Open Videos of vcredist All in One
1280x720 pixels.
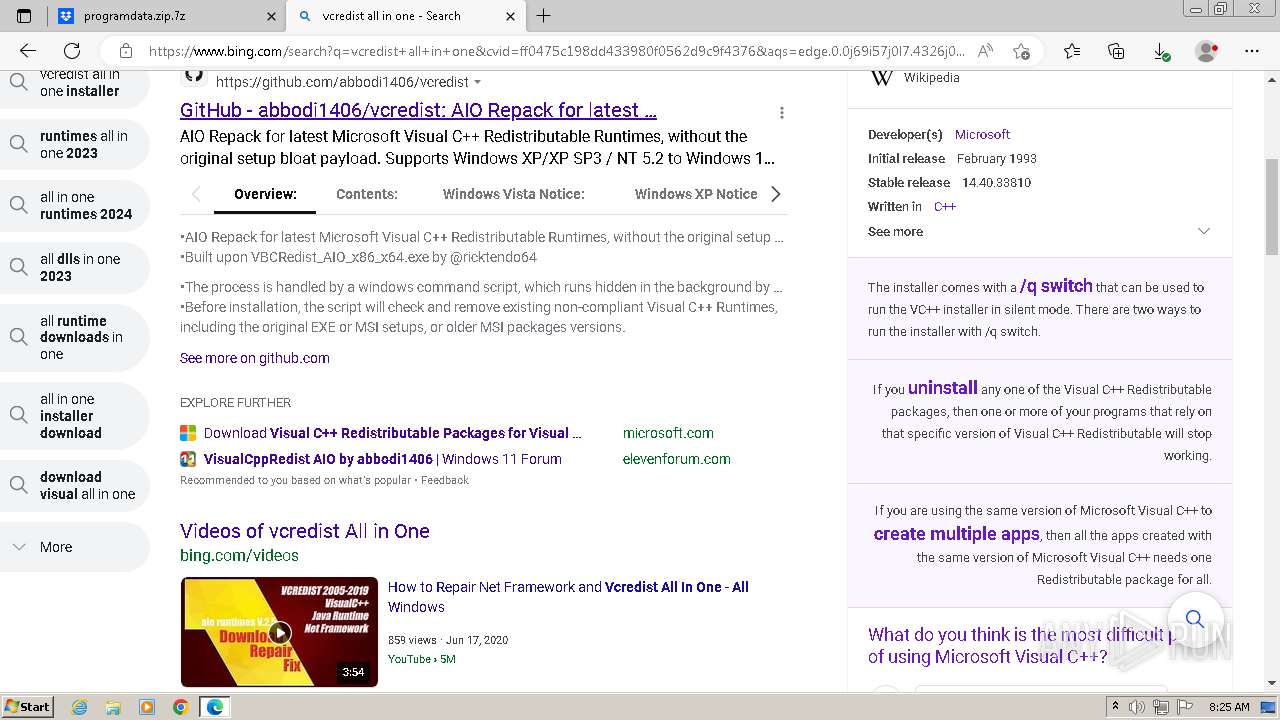(305, 531)
